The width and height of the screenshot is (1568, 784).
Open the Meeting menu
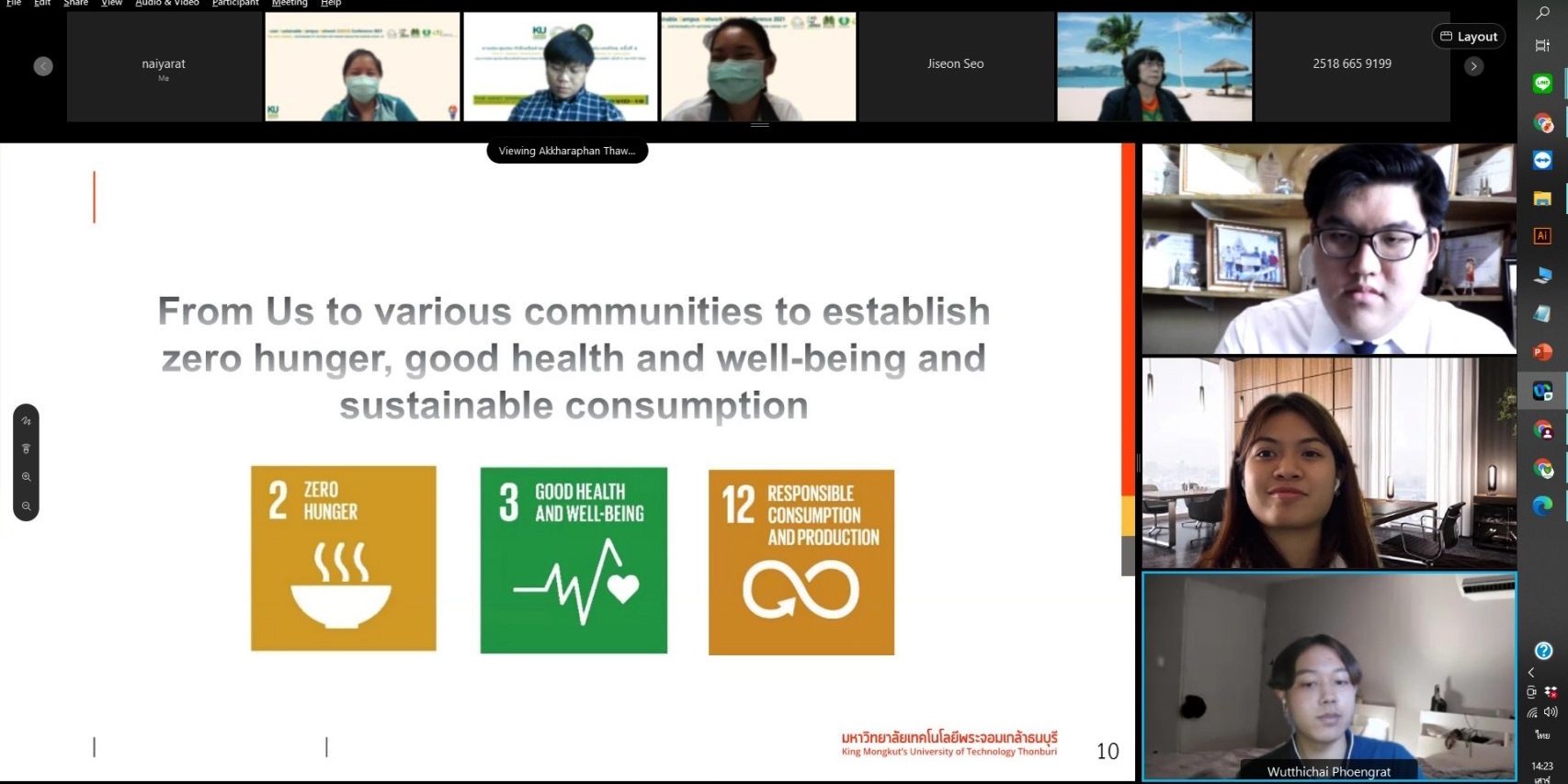(290, 4)
